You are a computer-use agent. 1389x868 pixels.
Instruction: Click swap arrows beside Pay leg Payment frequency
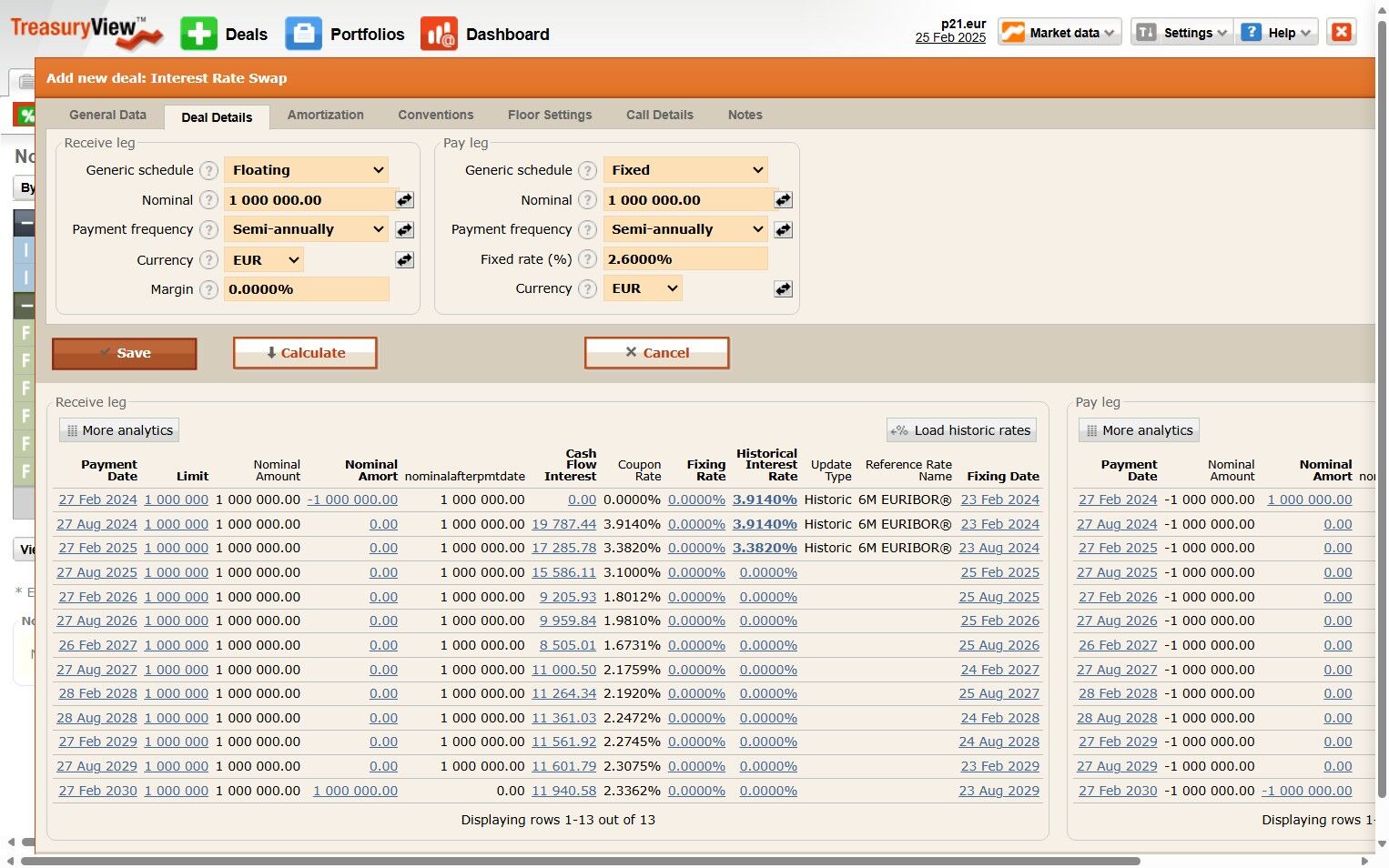point(783,230)
